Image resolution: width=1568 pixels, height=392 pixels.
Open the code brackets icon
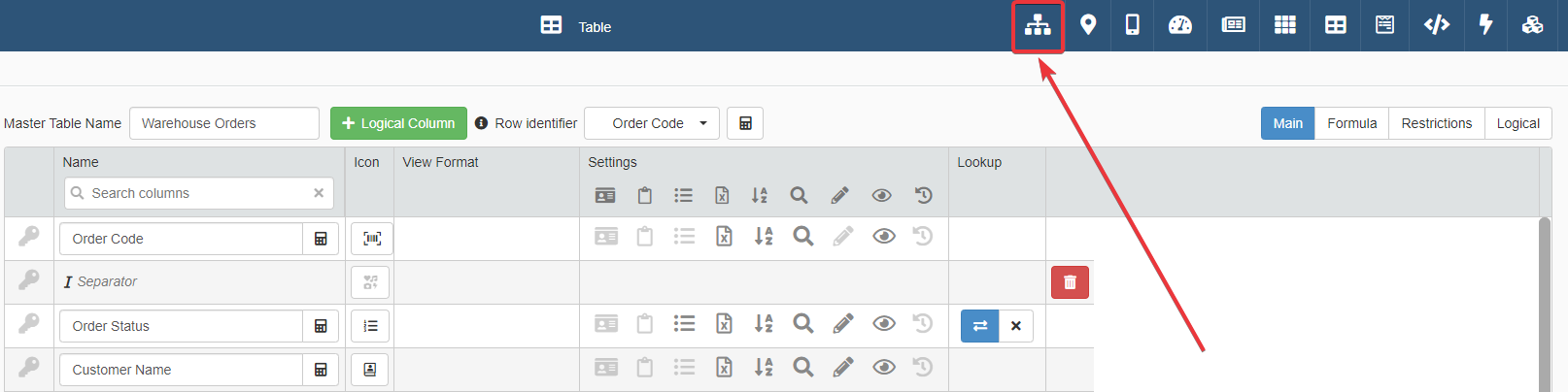pyautogui.click(x=1436, y=25)
